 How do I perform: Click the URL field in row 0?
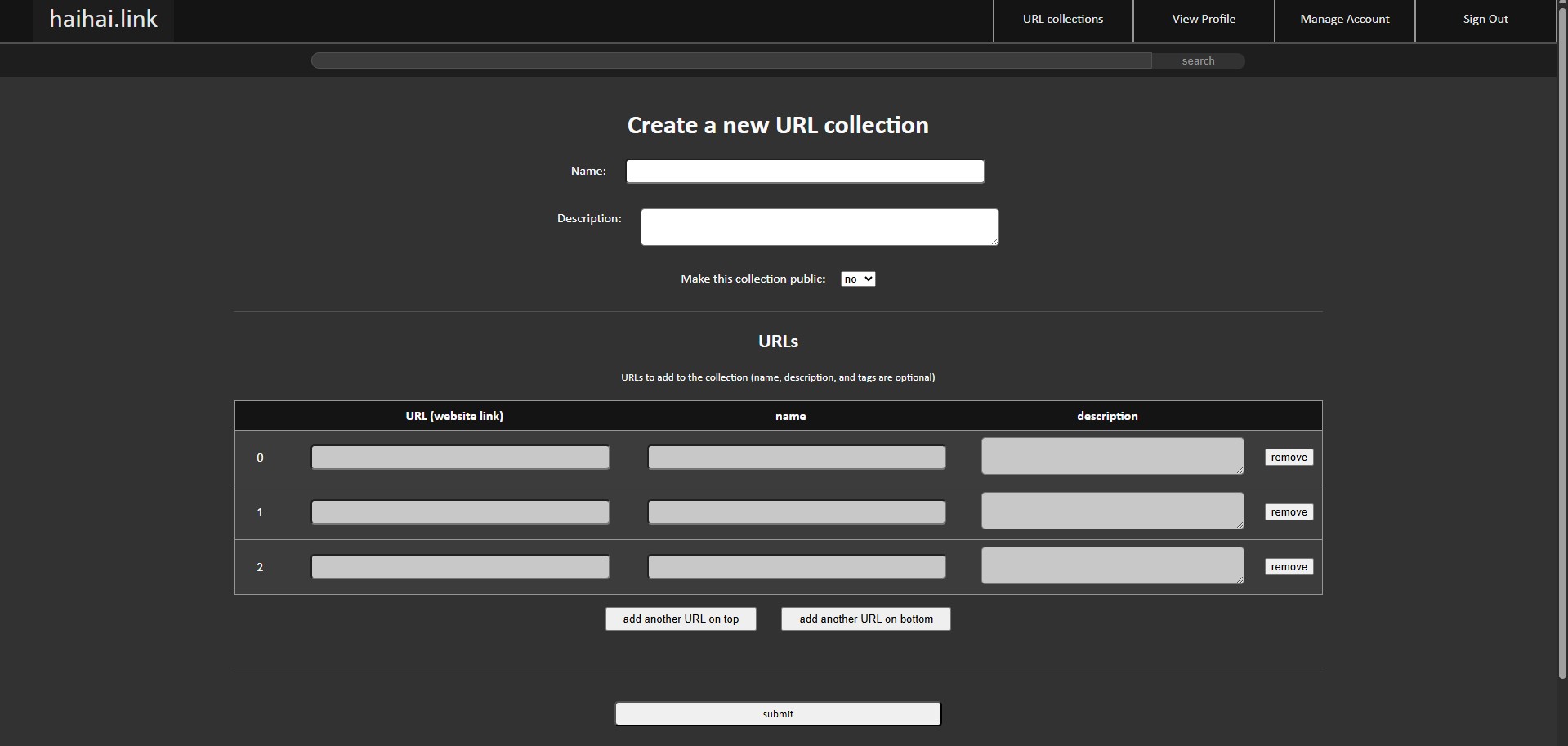point(460,458)
